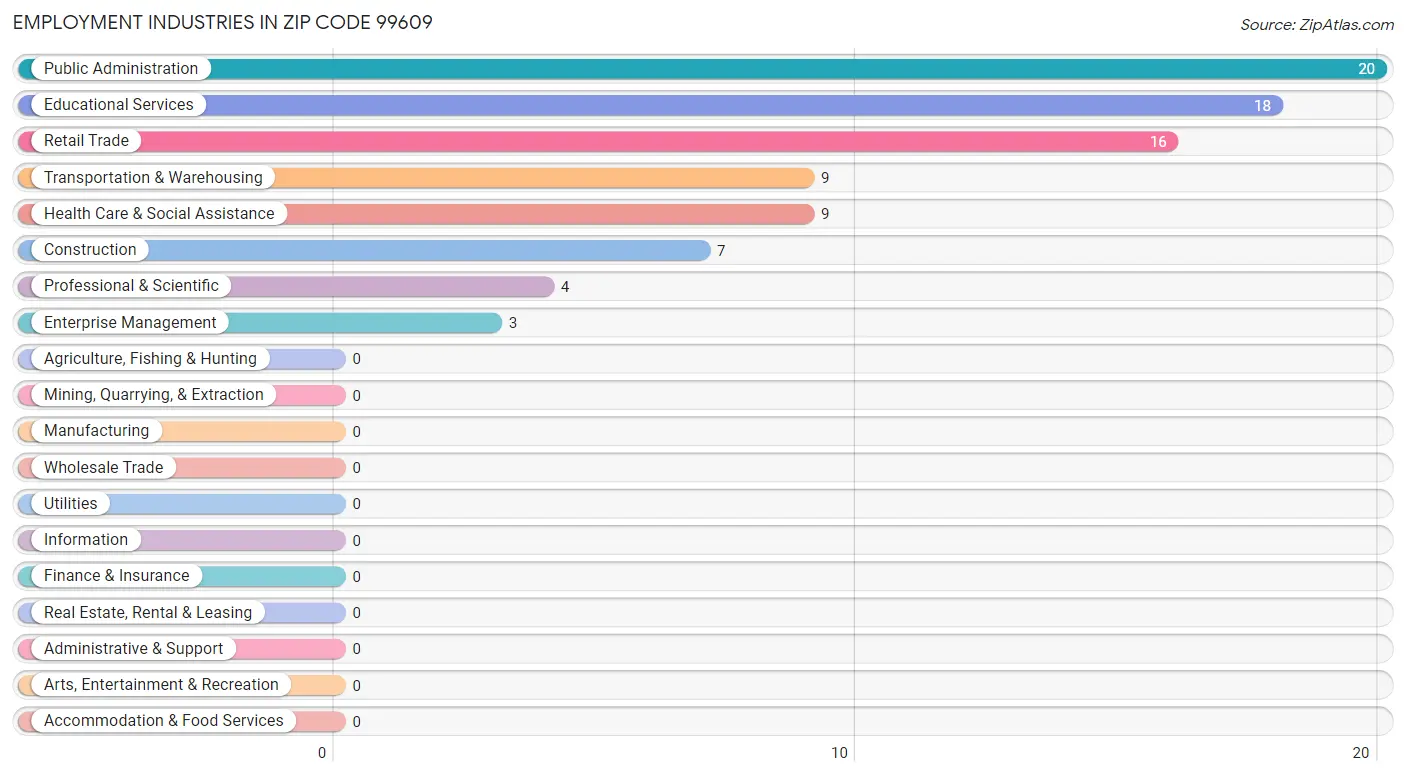1406x776 pixels.
Task: Click the x-axis tick label 20
Action: (1360, 754)
